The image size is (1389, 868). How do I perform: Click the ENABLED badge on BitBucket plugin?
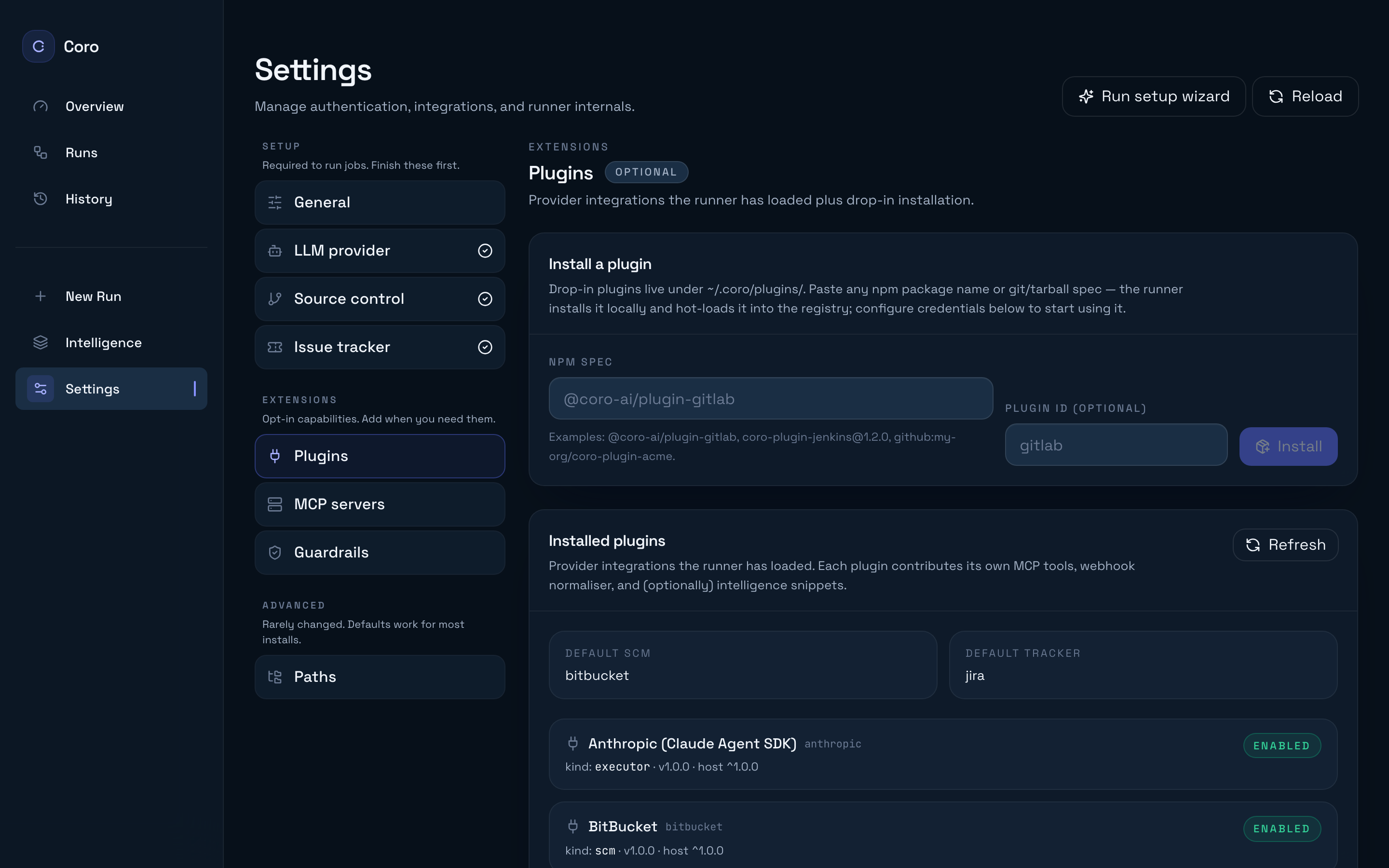pyautogui.click(x=1282, y=829)
